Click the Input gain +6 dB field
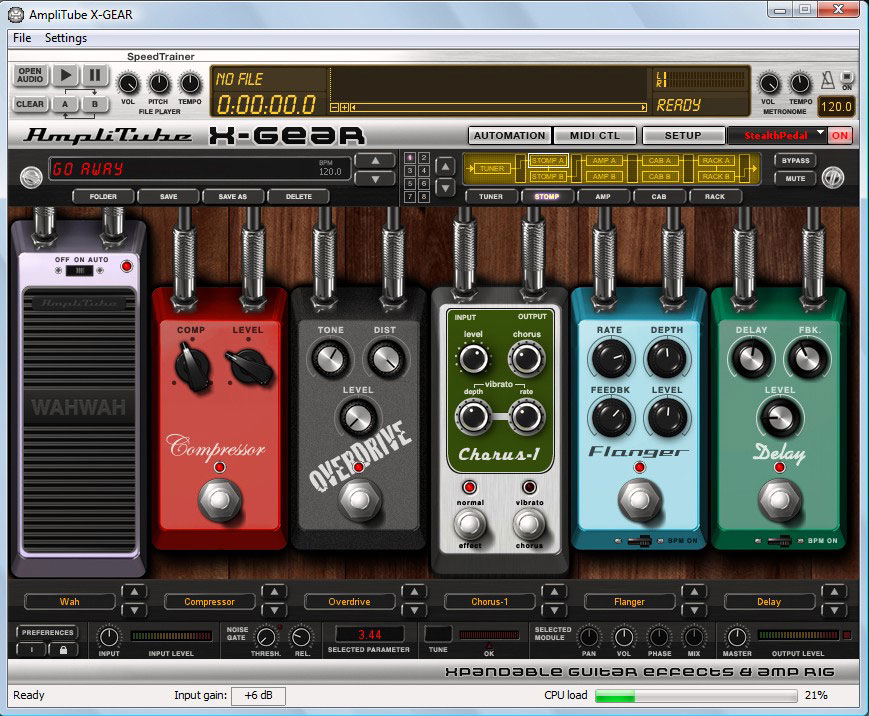The height and width of the screenshot is (716, 869). pos(258,695)
